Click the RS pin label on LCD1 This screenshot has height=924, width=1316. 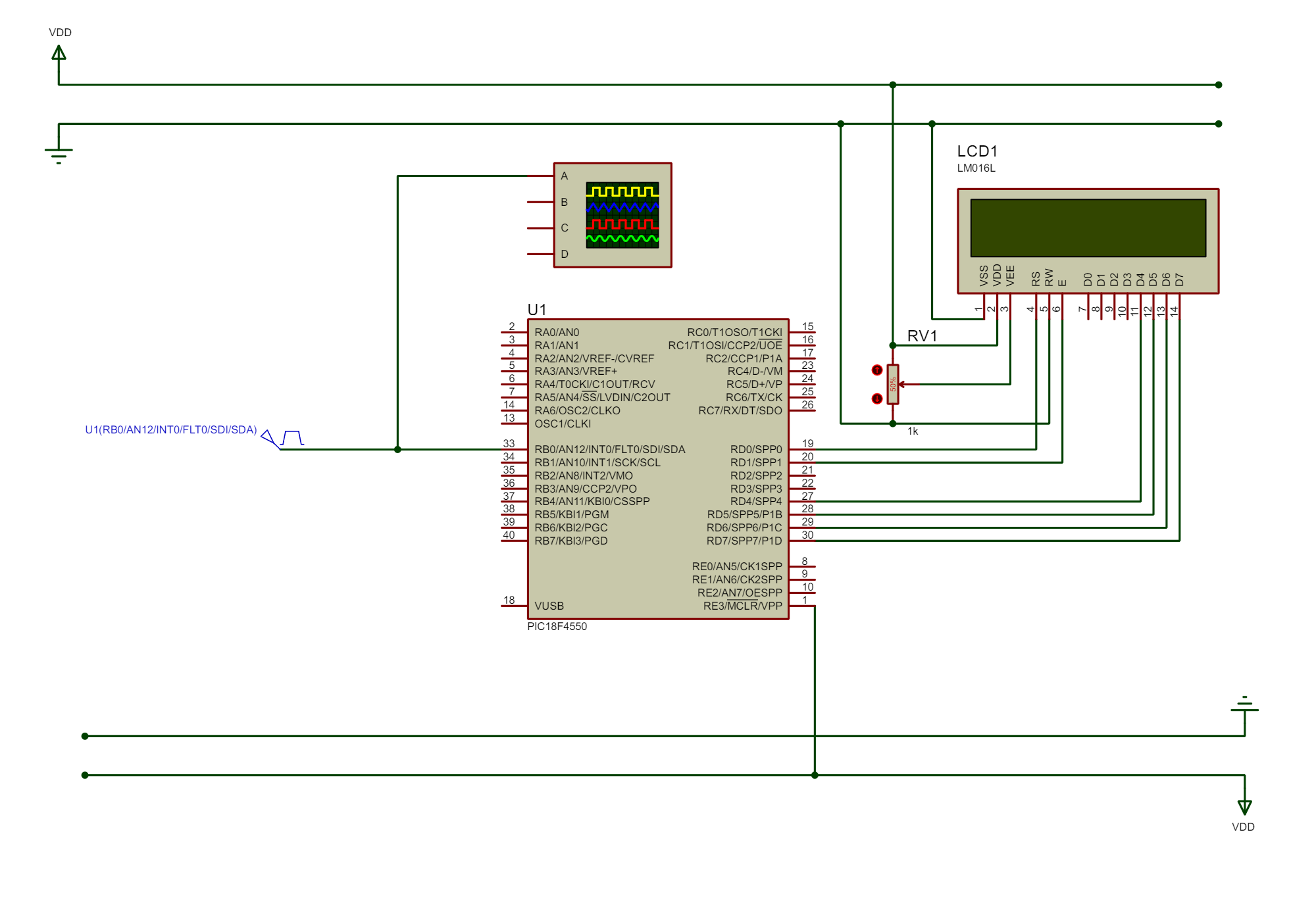click(1036, 279)
